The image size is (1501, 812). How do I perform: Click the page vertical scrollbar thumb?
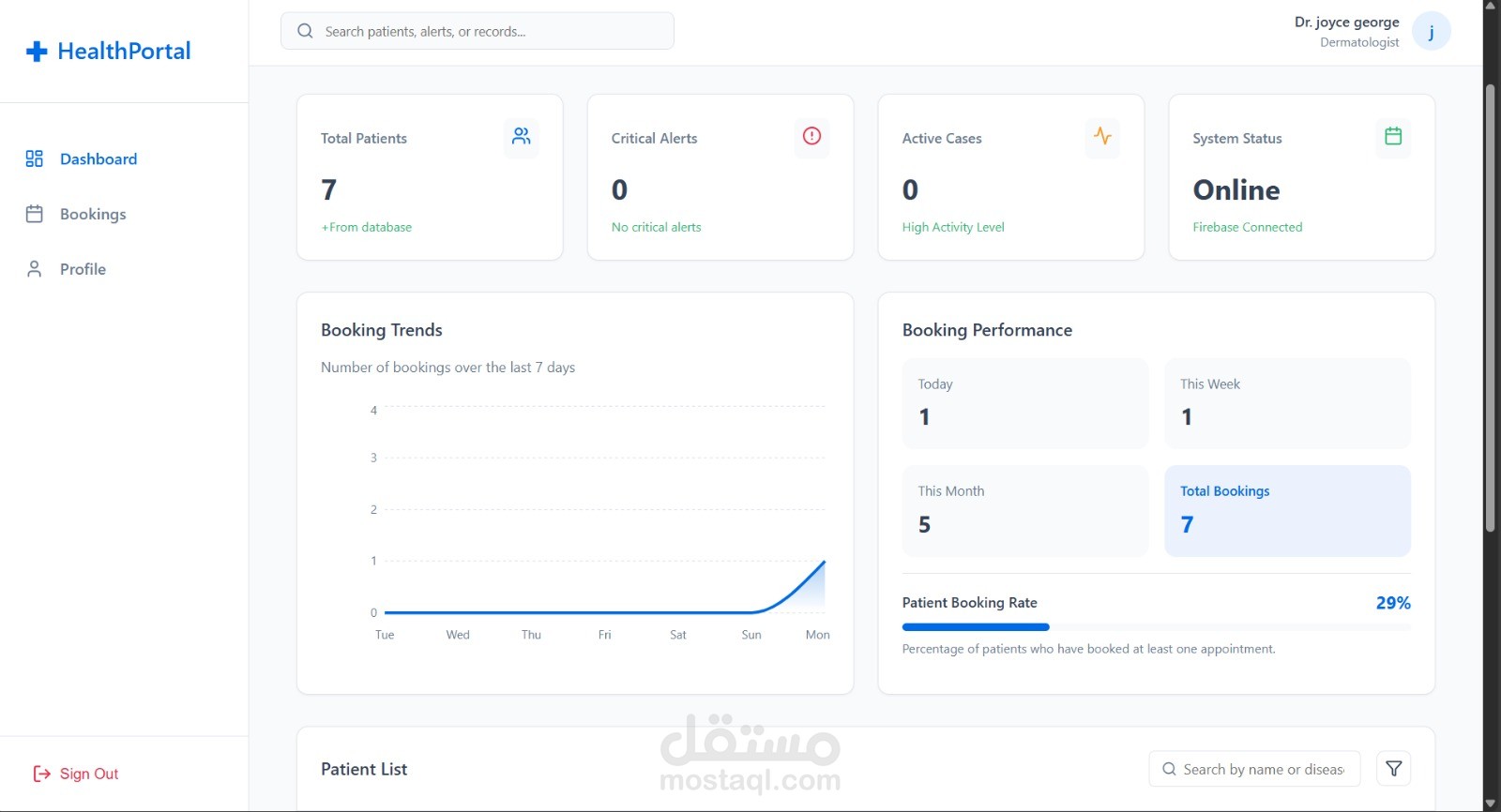point(1490,309)
